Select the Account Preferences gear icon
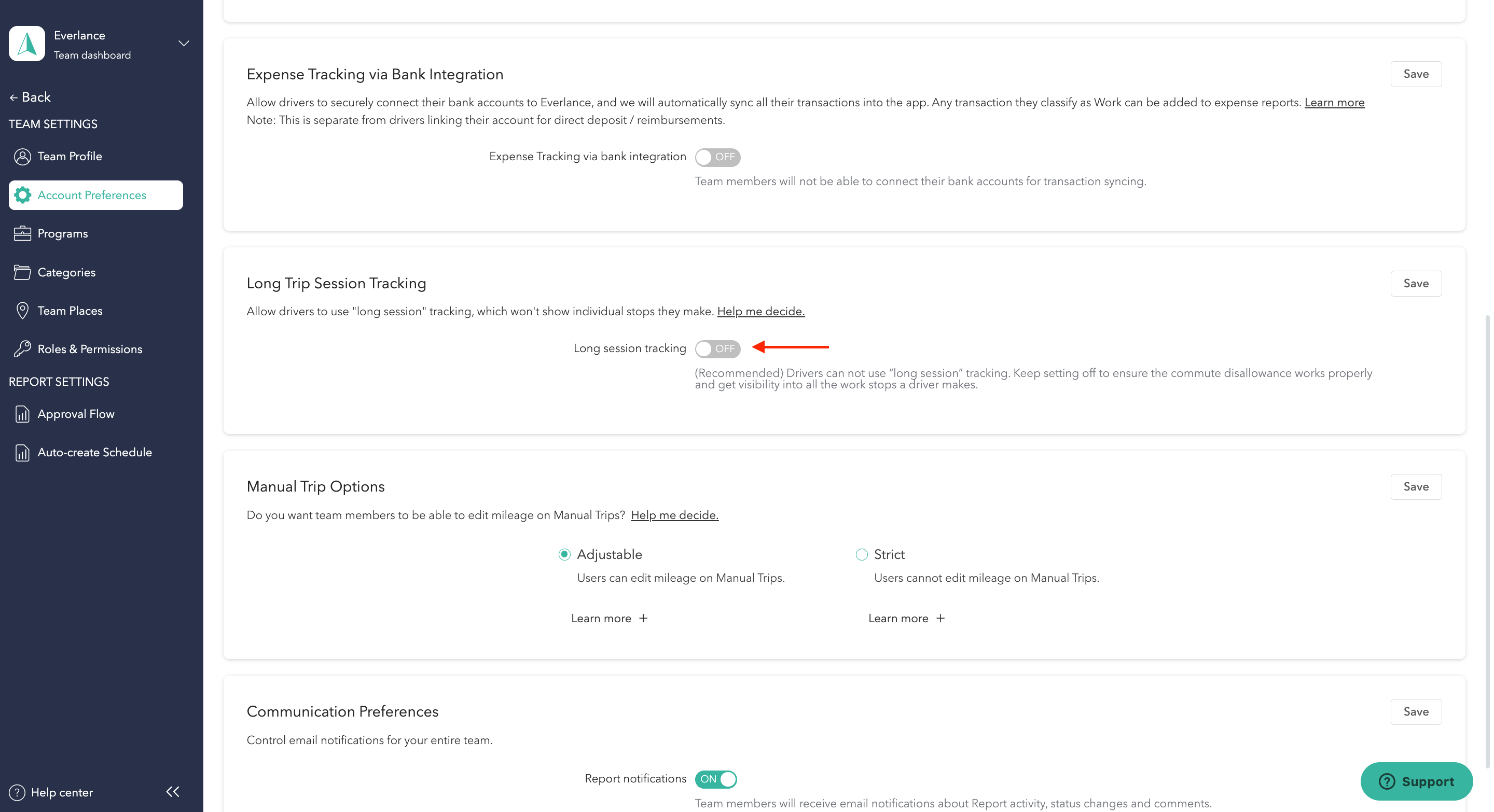This screenshot has width=1494, height=812. pyautogui.click(x=23, y=195)
